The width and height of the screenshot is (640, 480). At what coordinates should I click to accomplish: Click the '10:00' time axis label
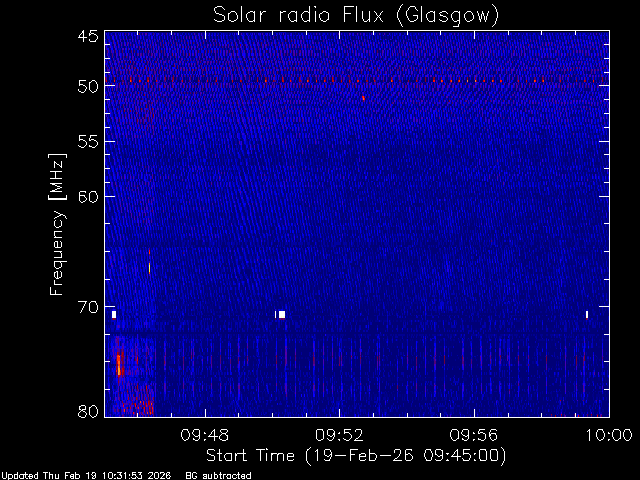(x=609, y=435)
